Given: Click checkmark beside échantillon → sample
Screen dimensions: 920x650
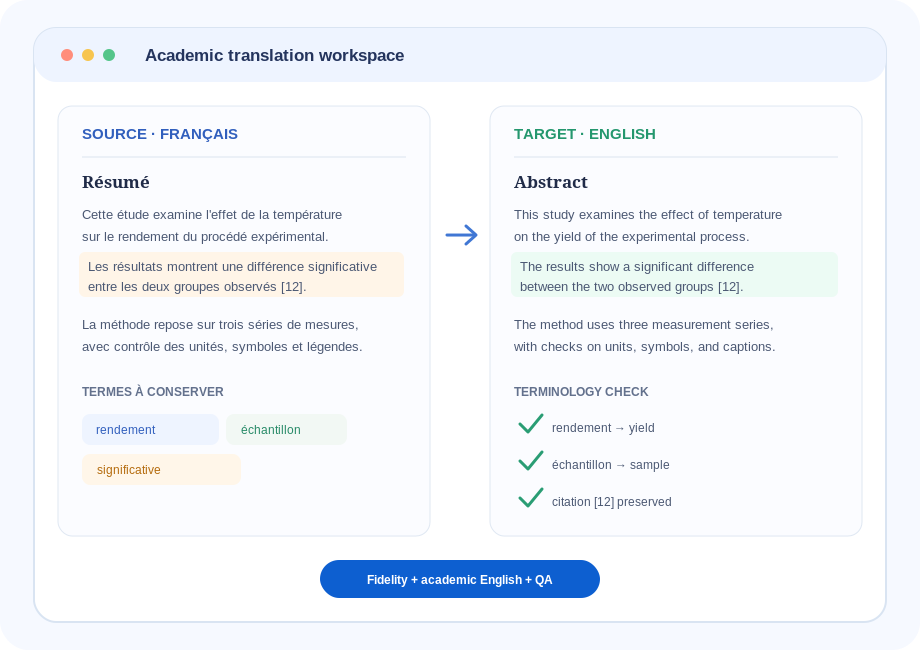Looking at the screenshot, I should point(531,461).
